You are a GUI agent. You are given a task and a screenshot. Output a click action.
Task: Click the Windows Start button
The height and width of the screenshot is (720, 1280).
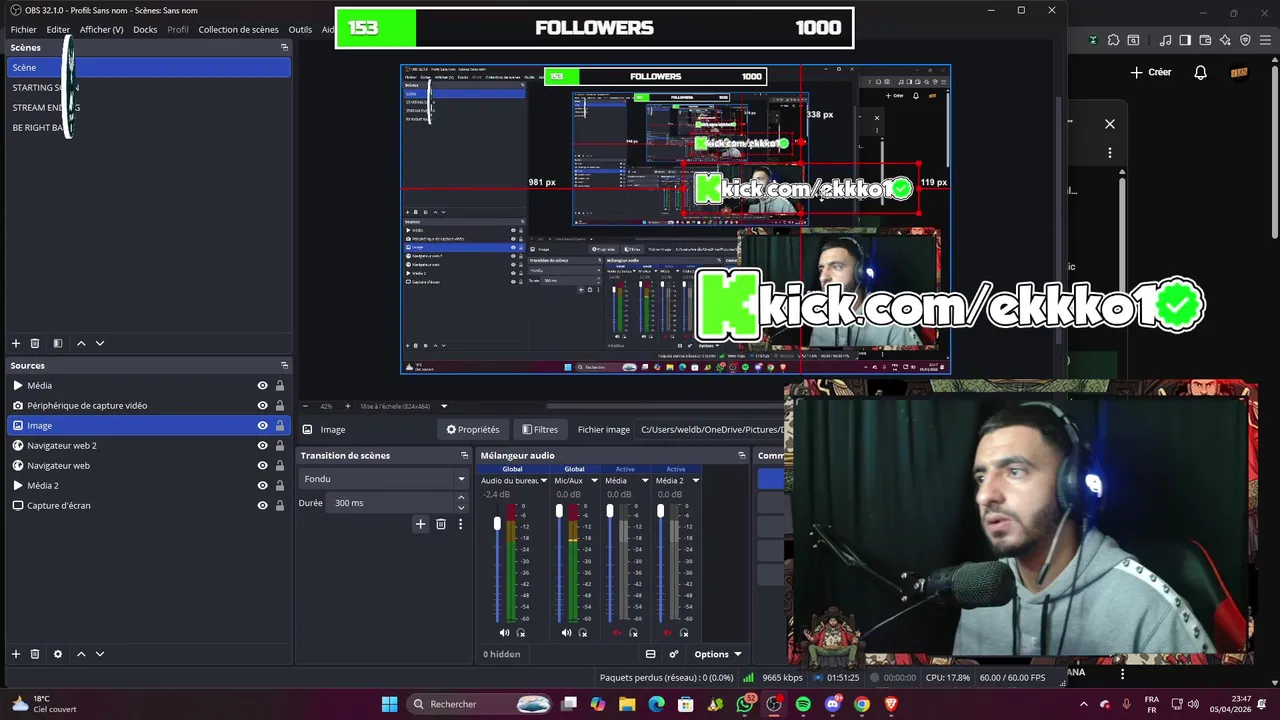click(x=389, y=704)
